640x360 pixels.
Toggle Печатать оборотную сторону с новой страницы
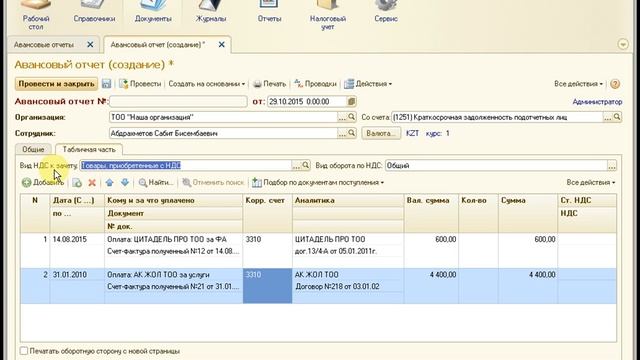click(x=24, y=351)
